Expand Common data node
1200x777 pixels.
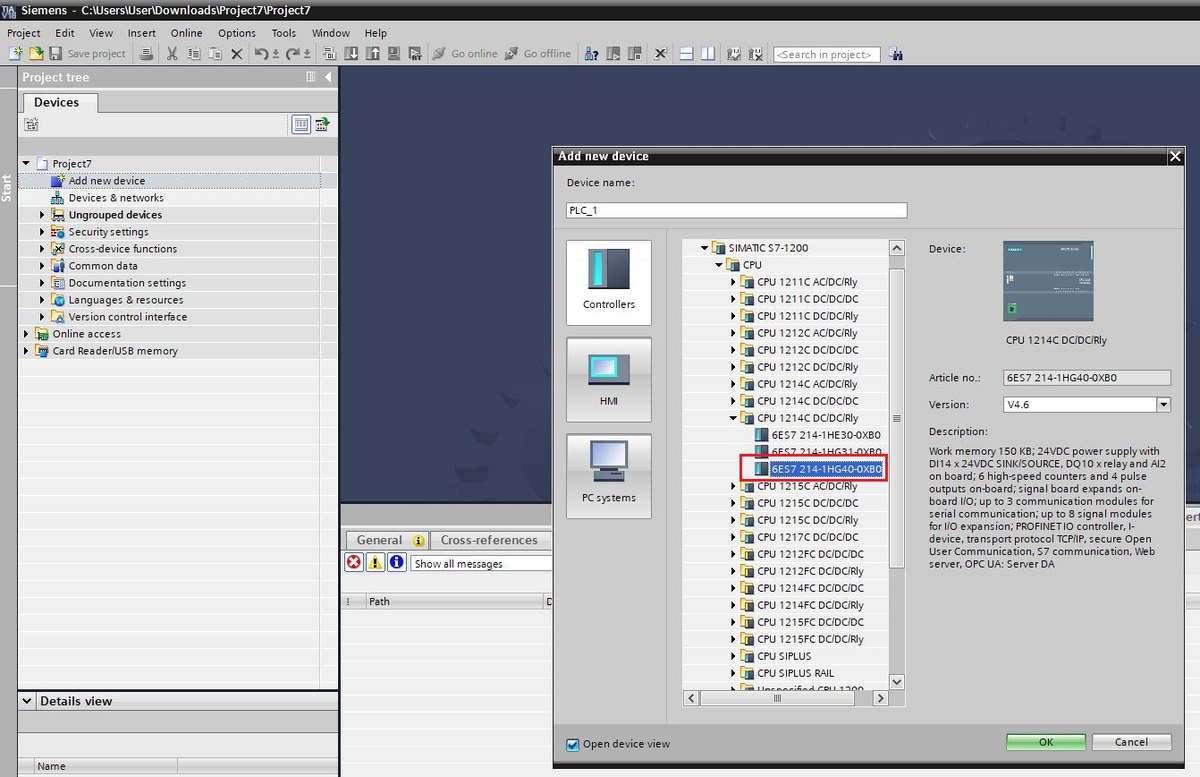click(x=43, y=266)
